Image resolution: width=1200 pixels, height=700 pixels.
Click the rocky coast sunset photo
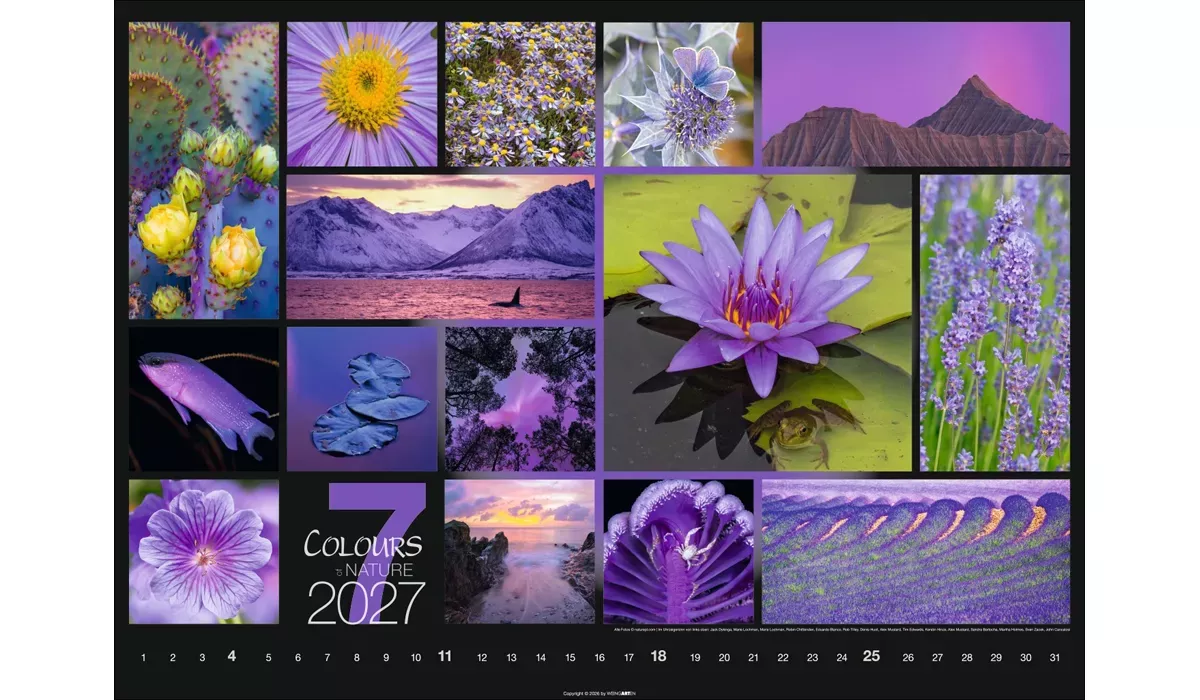click(520, 552)
